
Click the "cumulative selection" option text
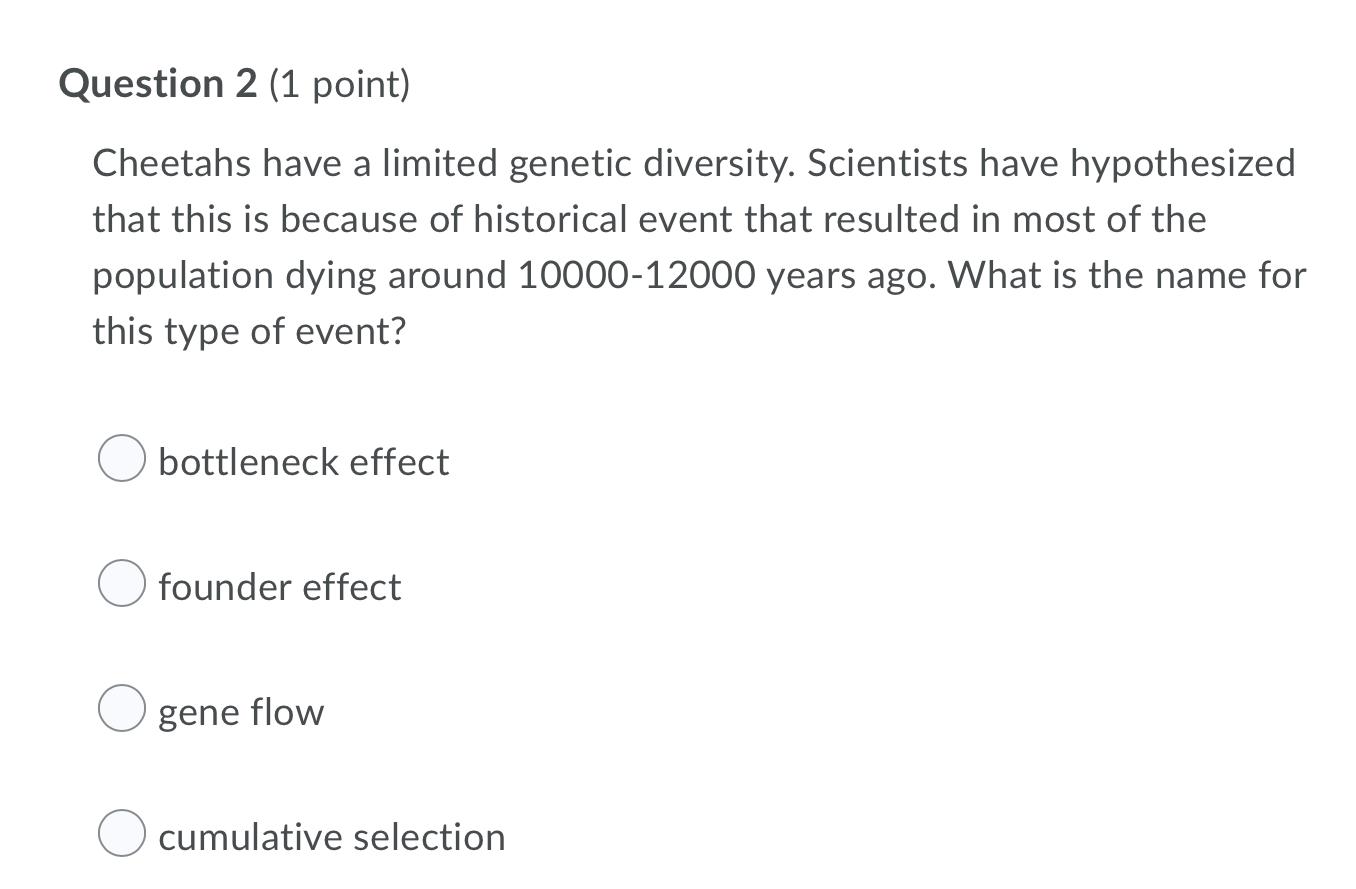332,837
